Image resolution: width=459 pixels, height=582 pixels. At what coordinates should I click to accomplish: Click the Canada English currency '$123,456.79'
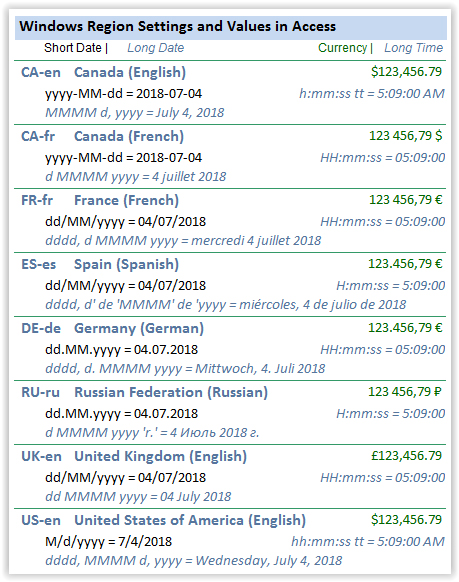point(406,72)
